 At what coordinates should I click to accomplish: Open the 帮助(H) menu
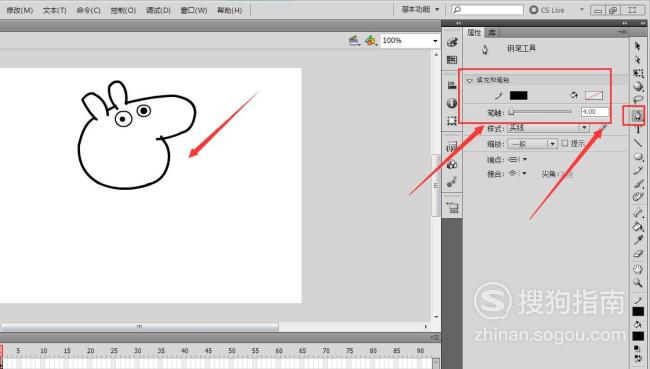tap(229, 10)
